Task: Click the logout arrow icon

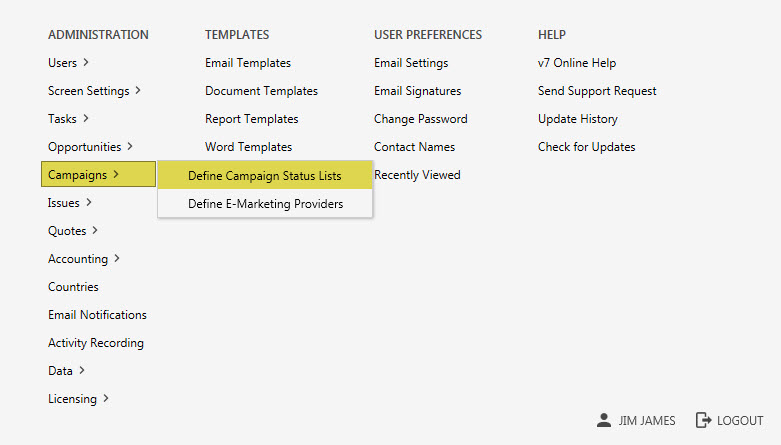Action: point(703,421)
